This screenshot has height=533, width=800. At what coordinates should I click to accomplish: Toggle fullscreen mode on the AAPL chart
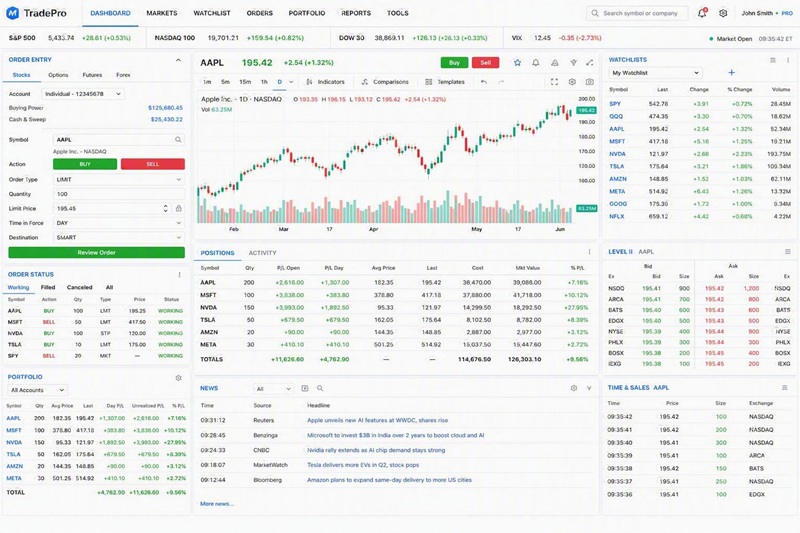(x=554, y=82)
